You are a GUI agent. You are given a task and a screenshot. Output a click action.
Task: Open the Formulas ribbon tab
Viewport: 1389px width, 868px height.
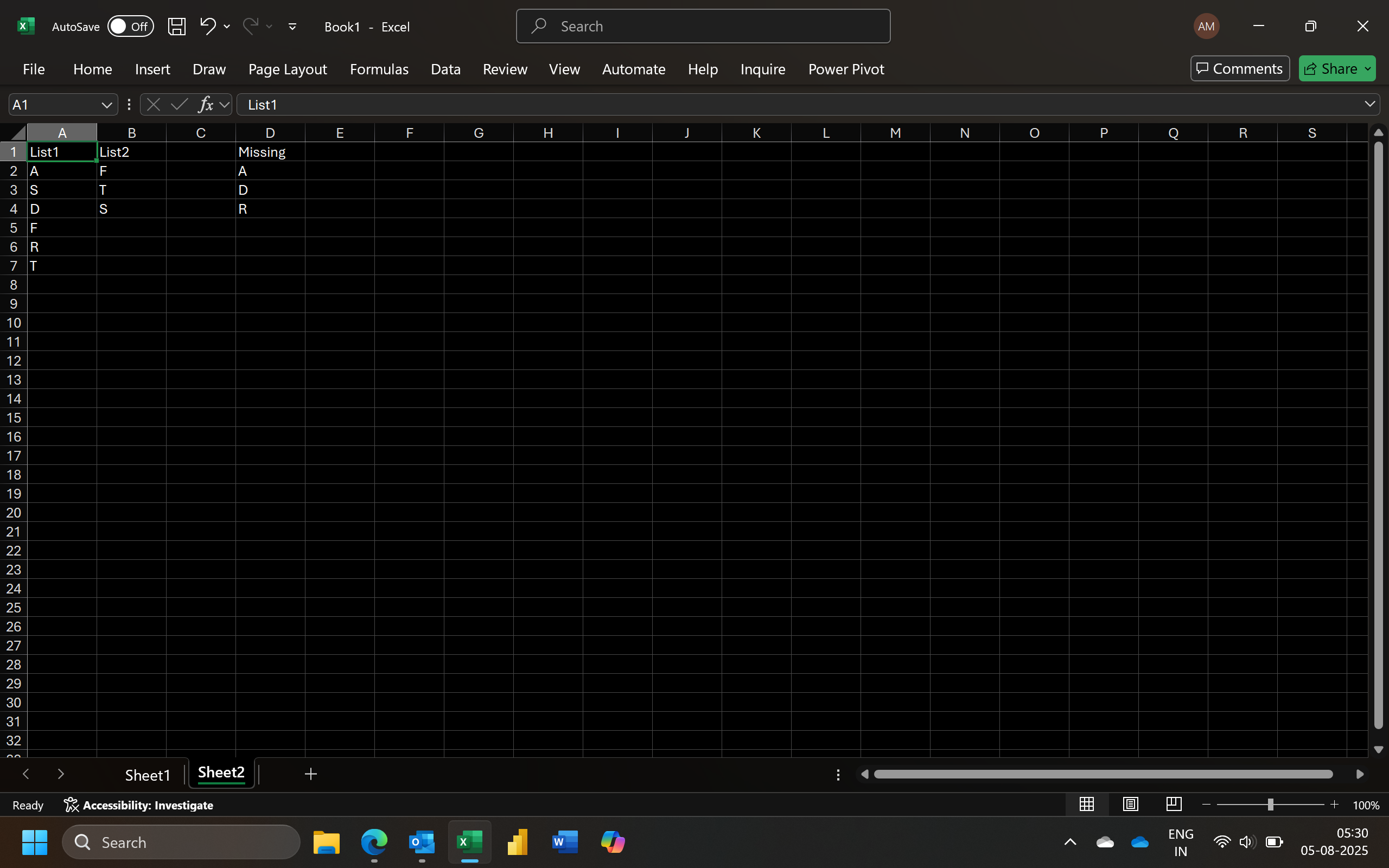(379, 69)
